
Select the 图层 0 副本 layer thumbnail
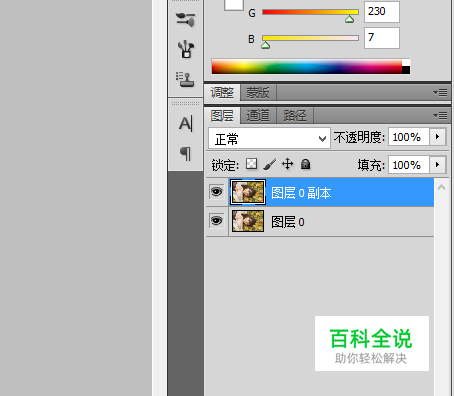(x=248, y=192)
